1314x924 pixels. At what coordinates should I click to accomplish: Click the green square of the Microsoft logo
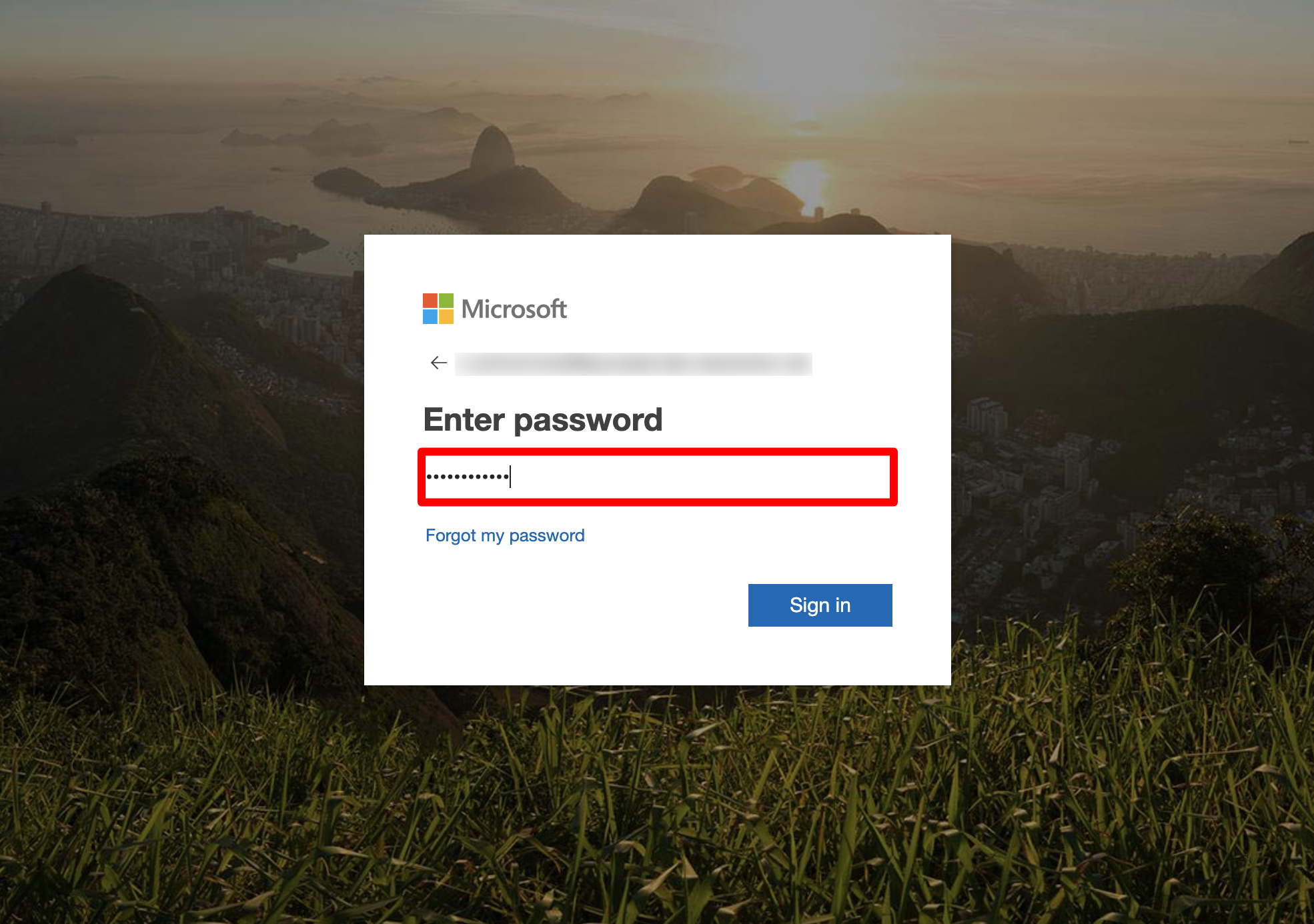446,301
